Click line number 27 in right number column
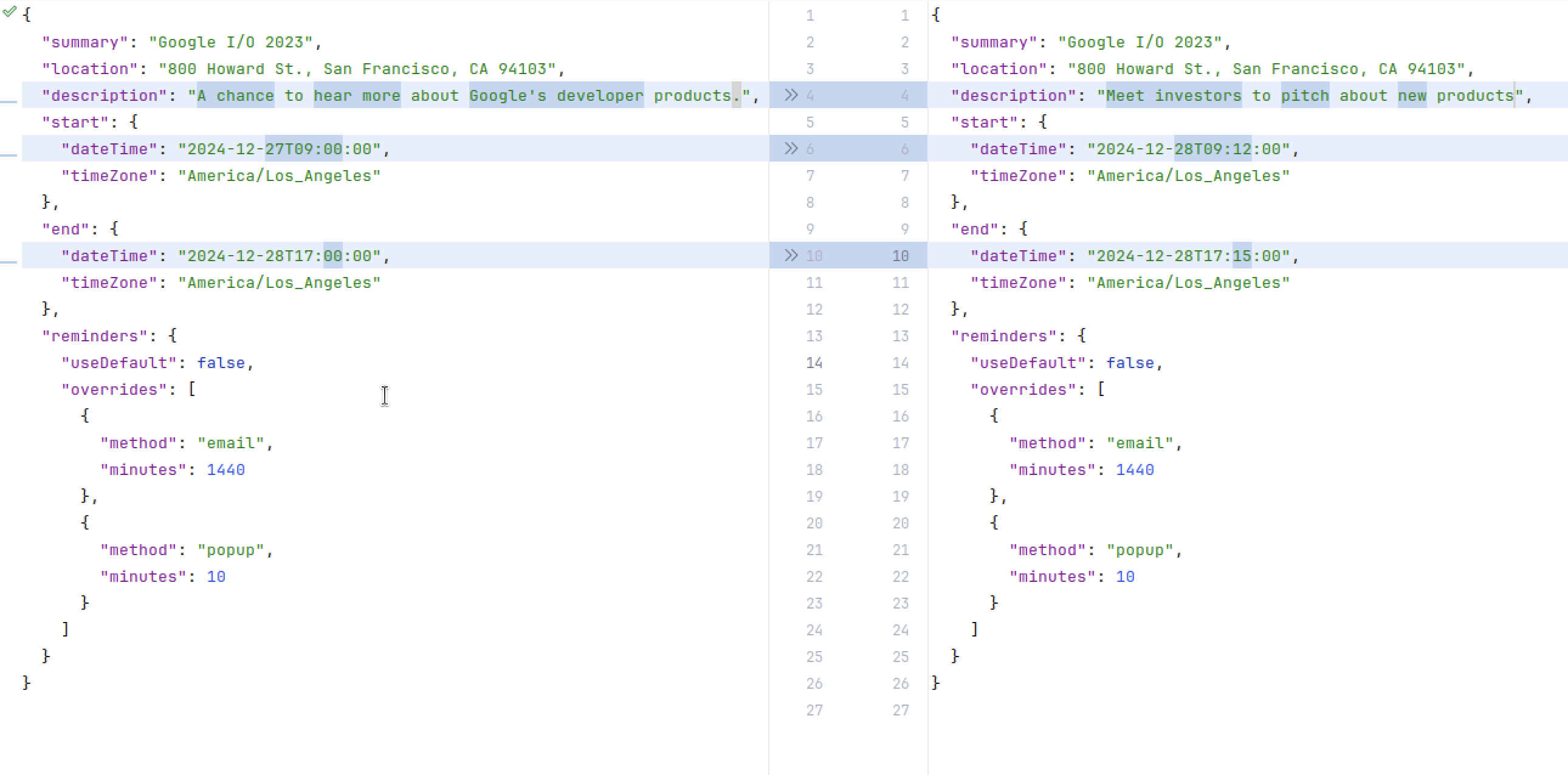This screenshot has height=775, width=1568. (x=900, y=710)
